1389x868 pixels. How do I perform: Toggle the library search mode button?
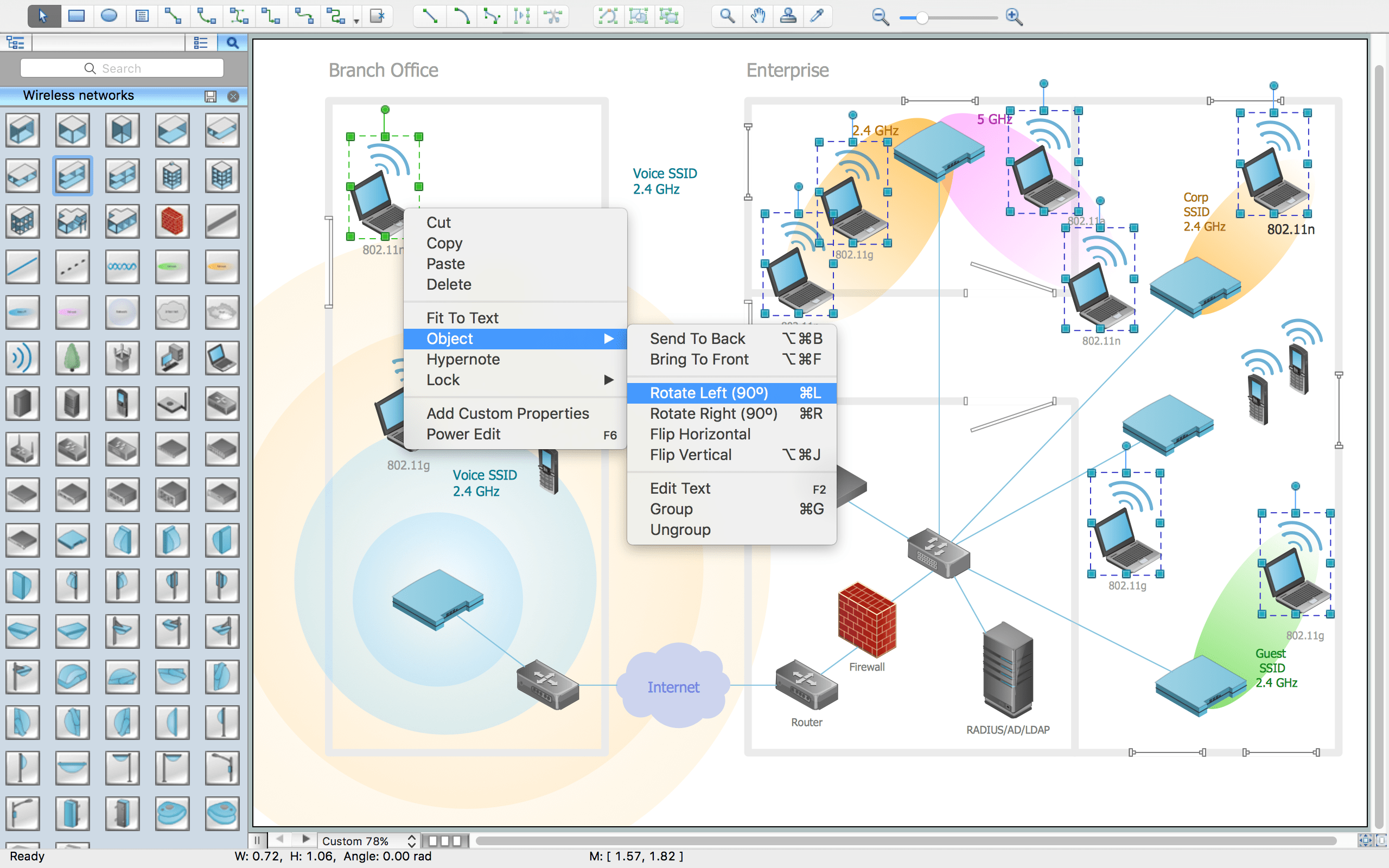tap(232, 43)
